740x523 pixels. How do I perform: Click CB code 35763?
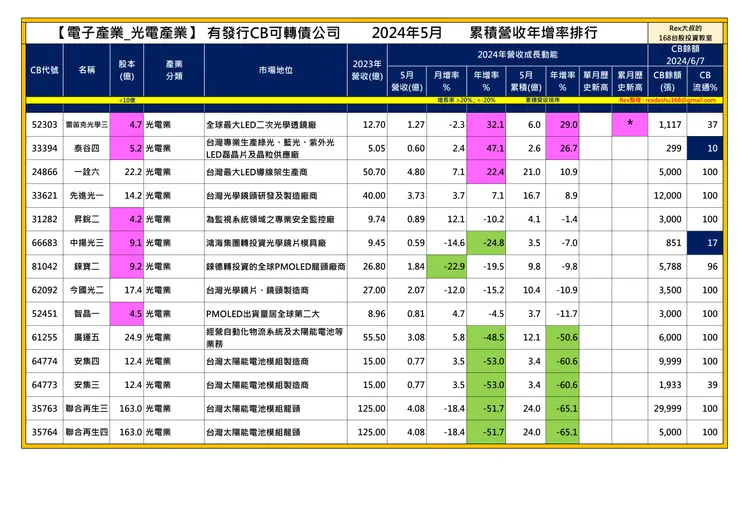tap(44, 408)
